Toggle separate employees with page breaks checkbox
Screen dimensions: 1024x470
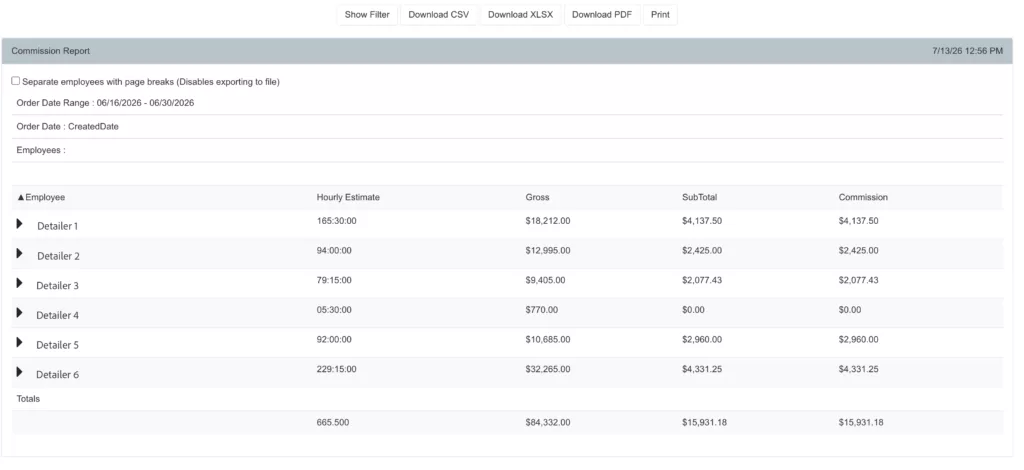(x=16, y=81)
